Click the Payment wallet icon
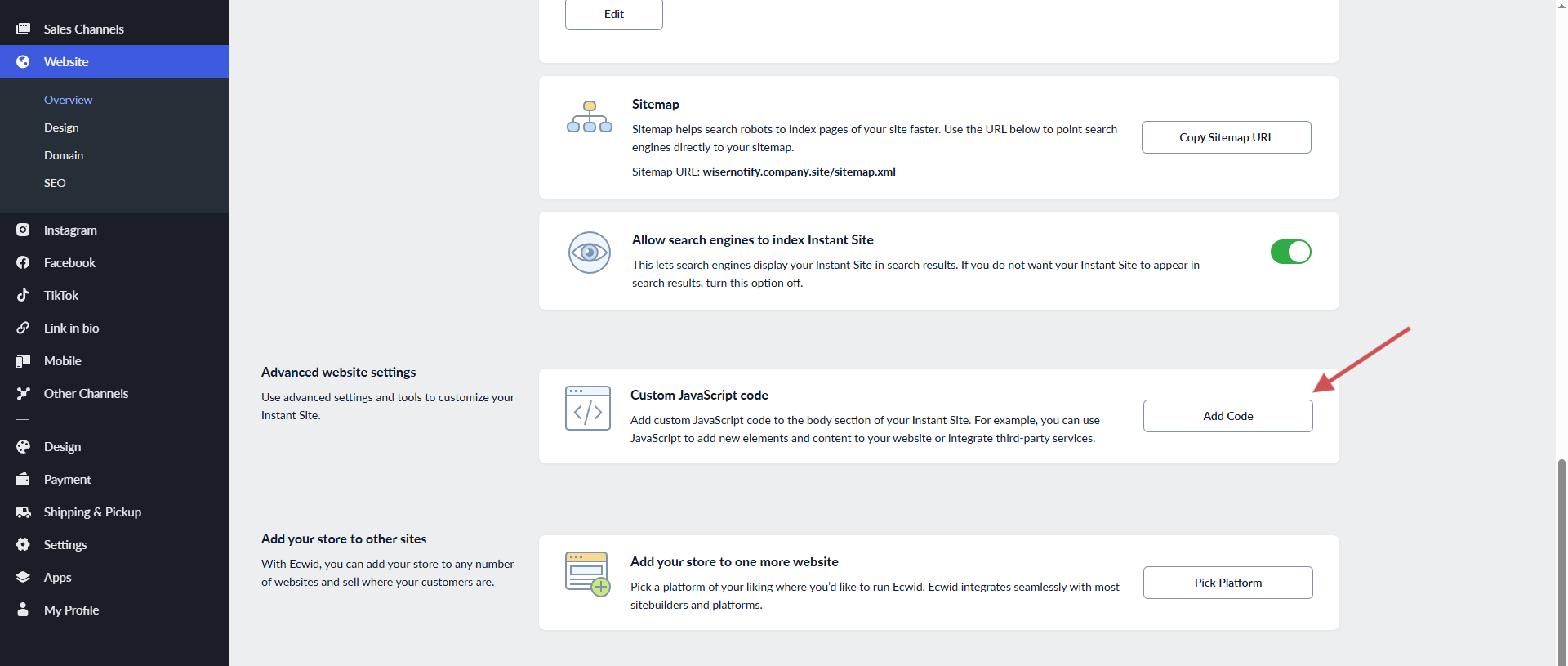This screenshot has height=666, width=1568. (23, 479)
